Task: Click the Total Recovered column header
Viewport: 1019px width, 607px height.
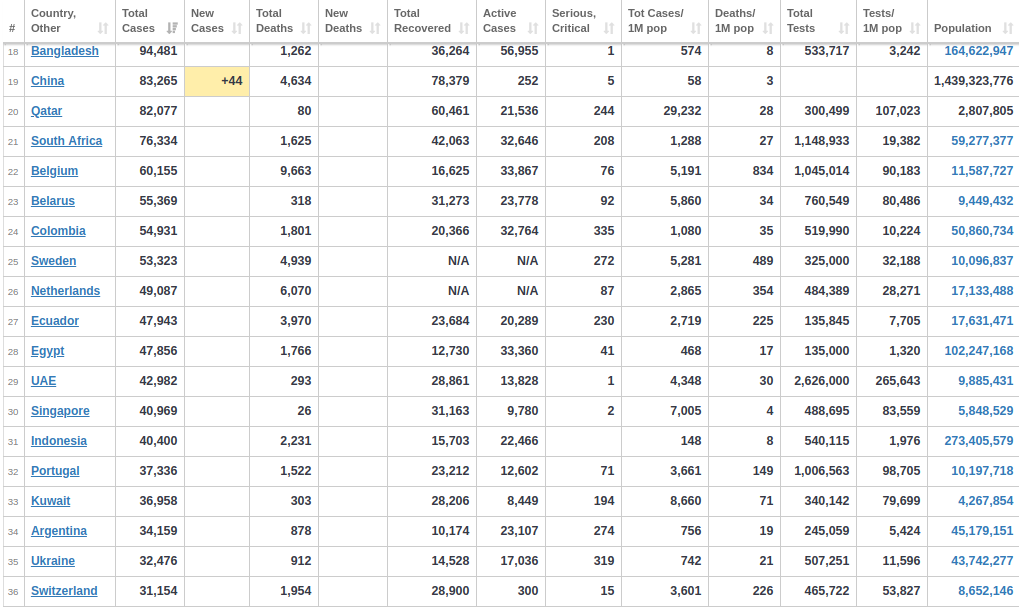Action: (x=432, y=21)
